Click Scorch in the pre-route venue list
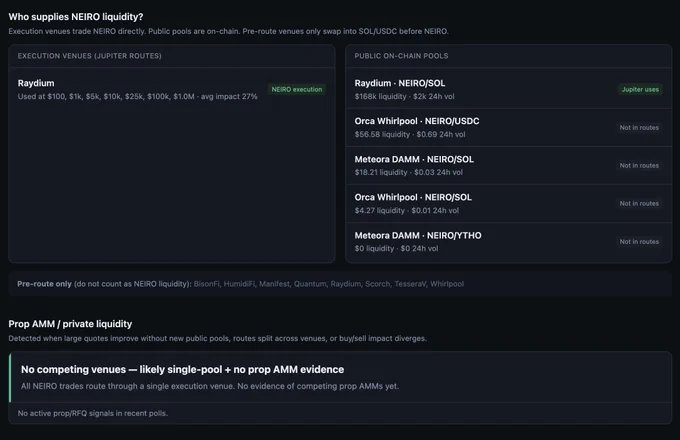 (377, 284)
